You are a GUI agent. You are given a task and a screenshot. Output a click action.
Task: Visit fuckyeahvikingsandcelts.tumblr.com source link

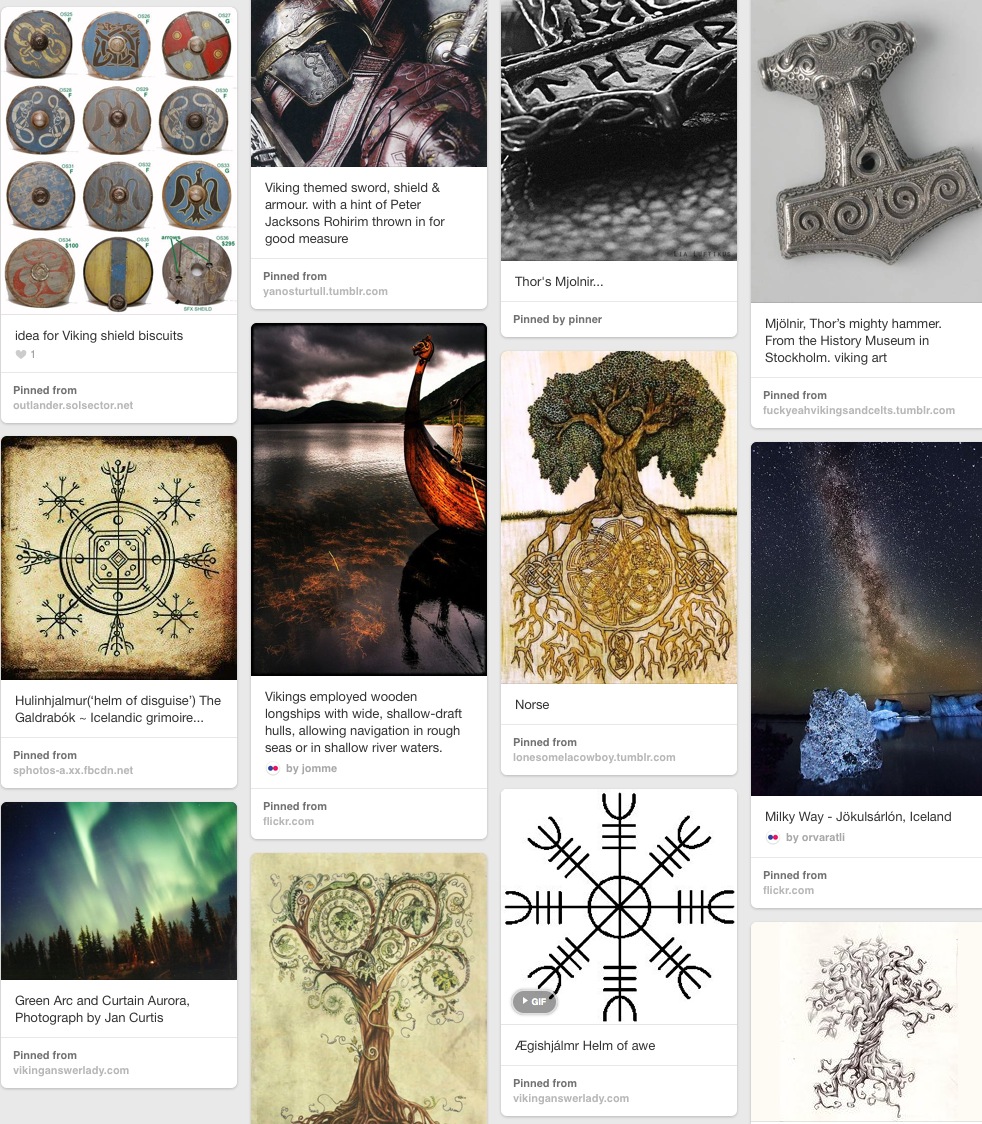coord(859,411)
